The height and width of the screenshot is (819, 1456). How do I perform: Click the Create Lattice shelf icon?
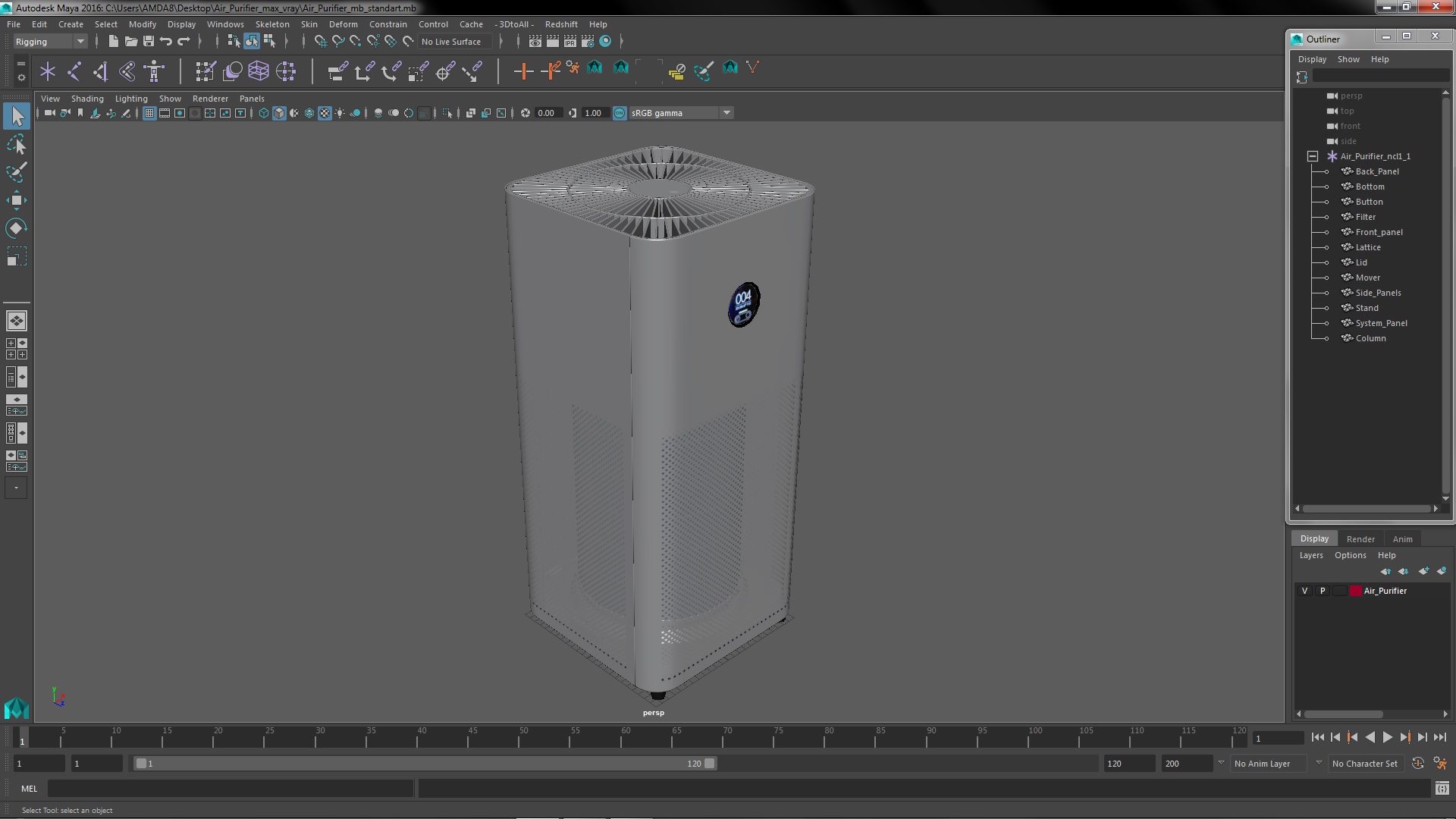[x=259, y=71]
